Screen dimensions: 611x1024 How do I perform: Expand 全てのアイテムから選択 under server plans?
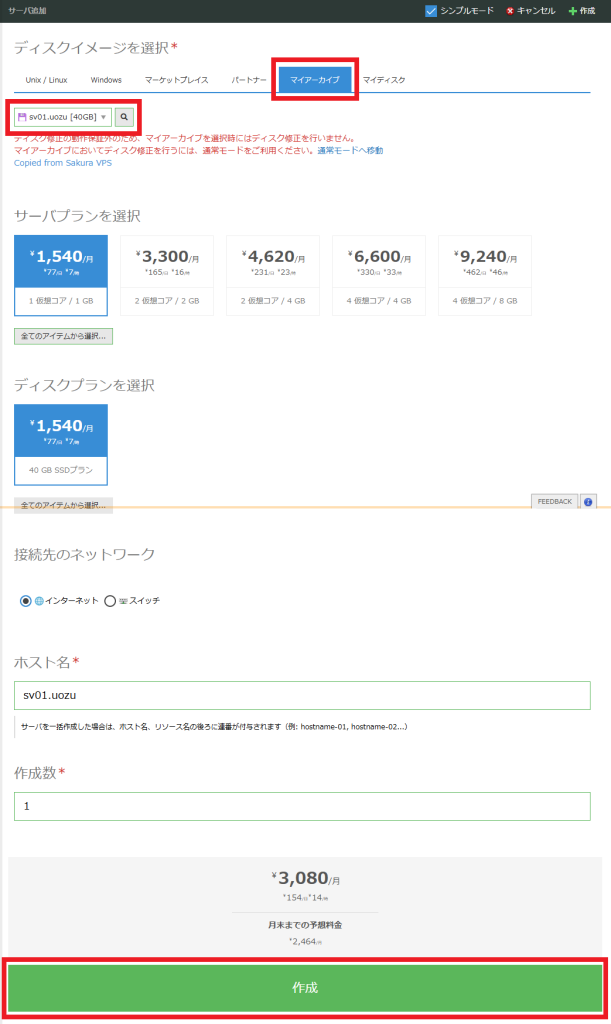pyautogui.click(x=63, y=337)
